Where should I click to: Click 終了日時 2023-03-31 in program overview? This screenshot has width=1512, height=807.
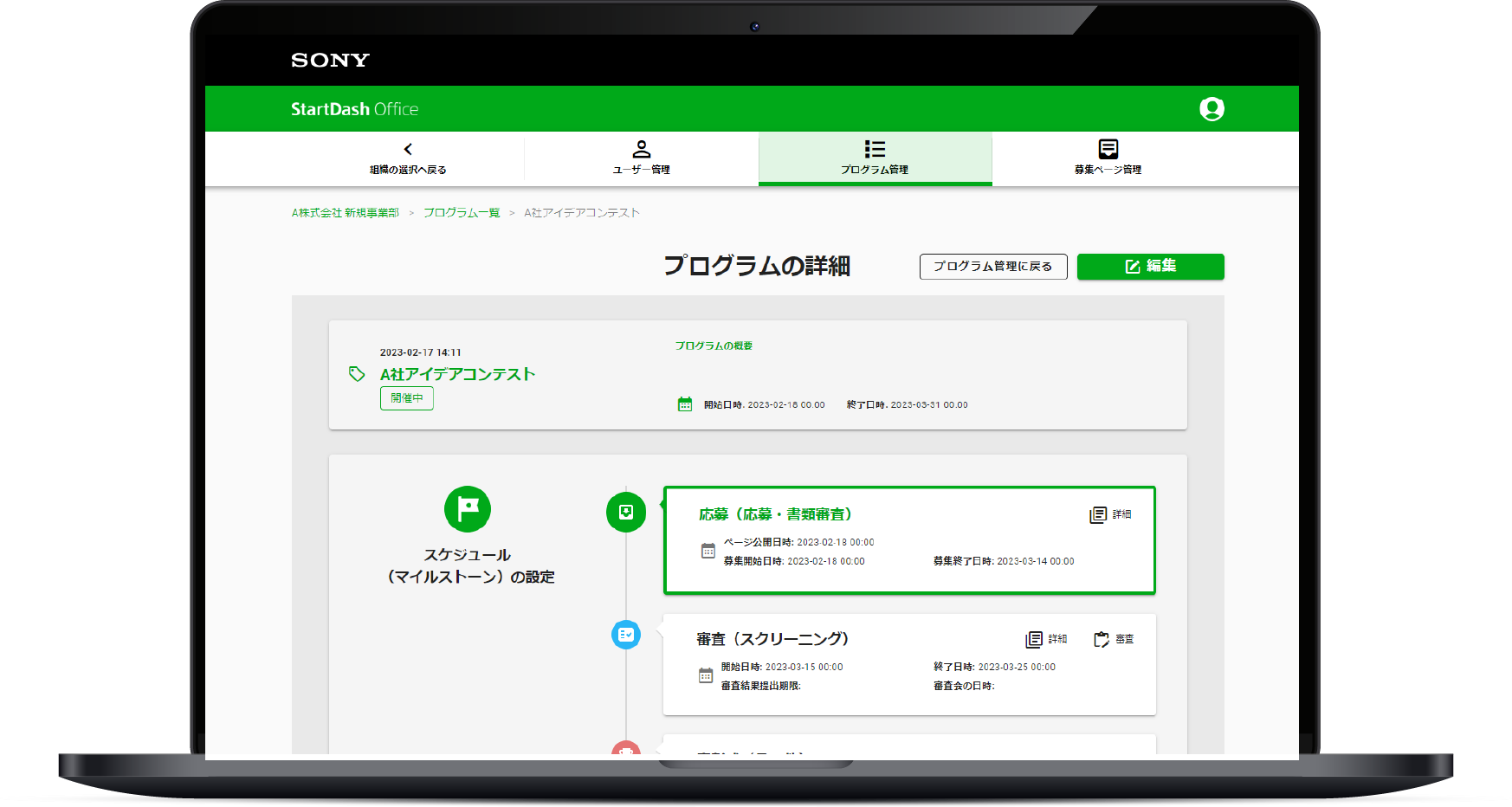pyautogui.click(x=908, y=404)
